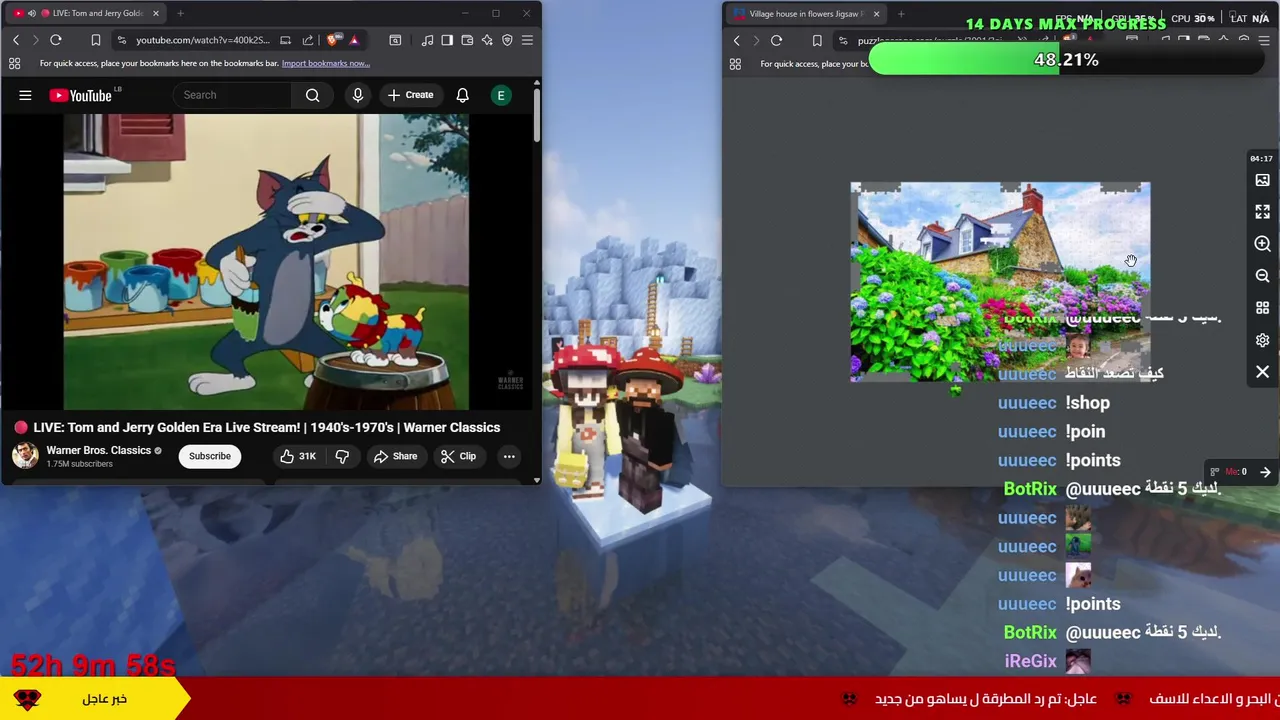Open the site settings icon beside the puzzle URL
The image size is (1280, 720).
(843, 41)
